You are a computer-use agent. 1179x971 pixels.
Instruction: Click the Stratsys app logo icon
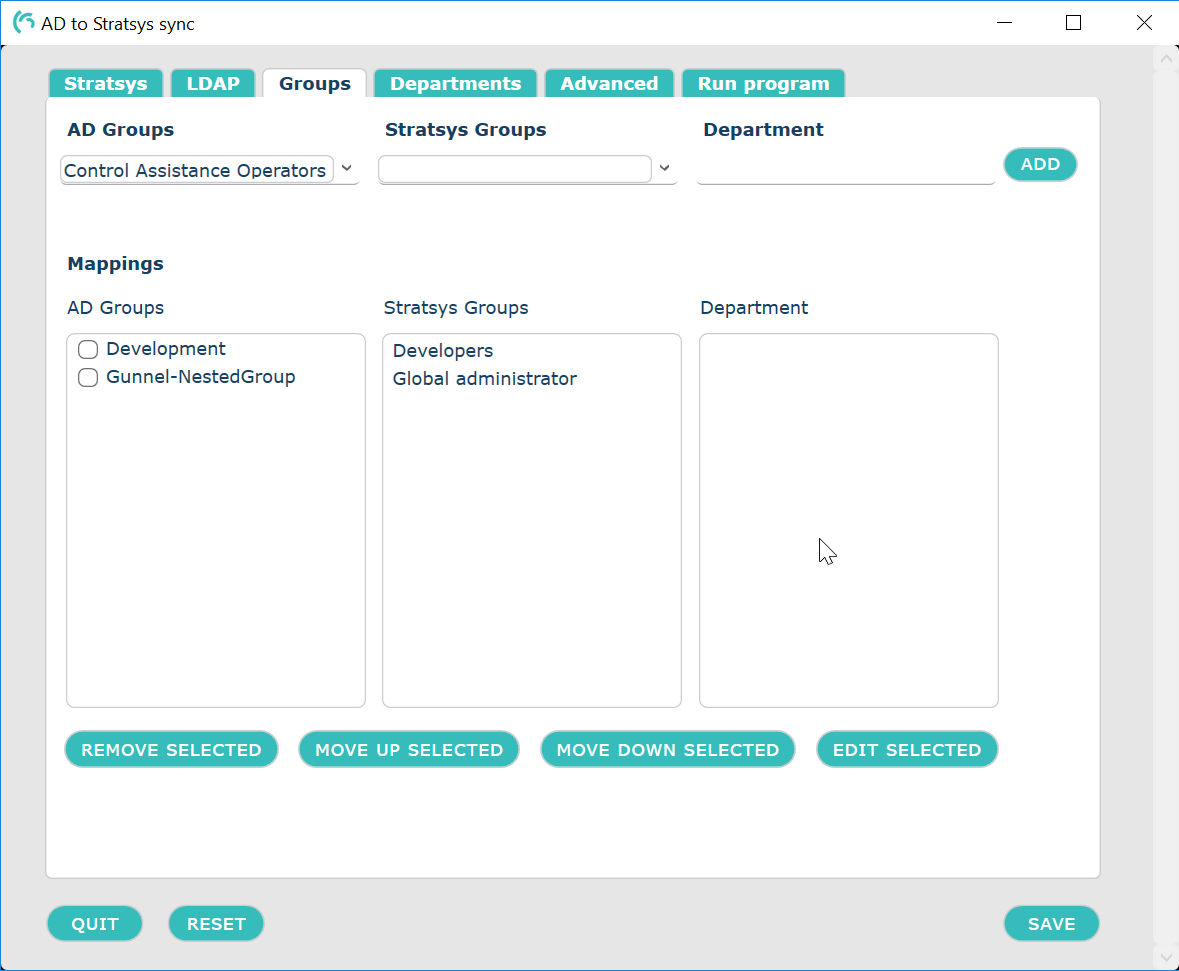[23, 23]
